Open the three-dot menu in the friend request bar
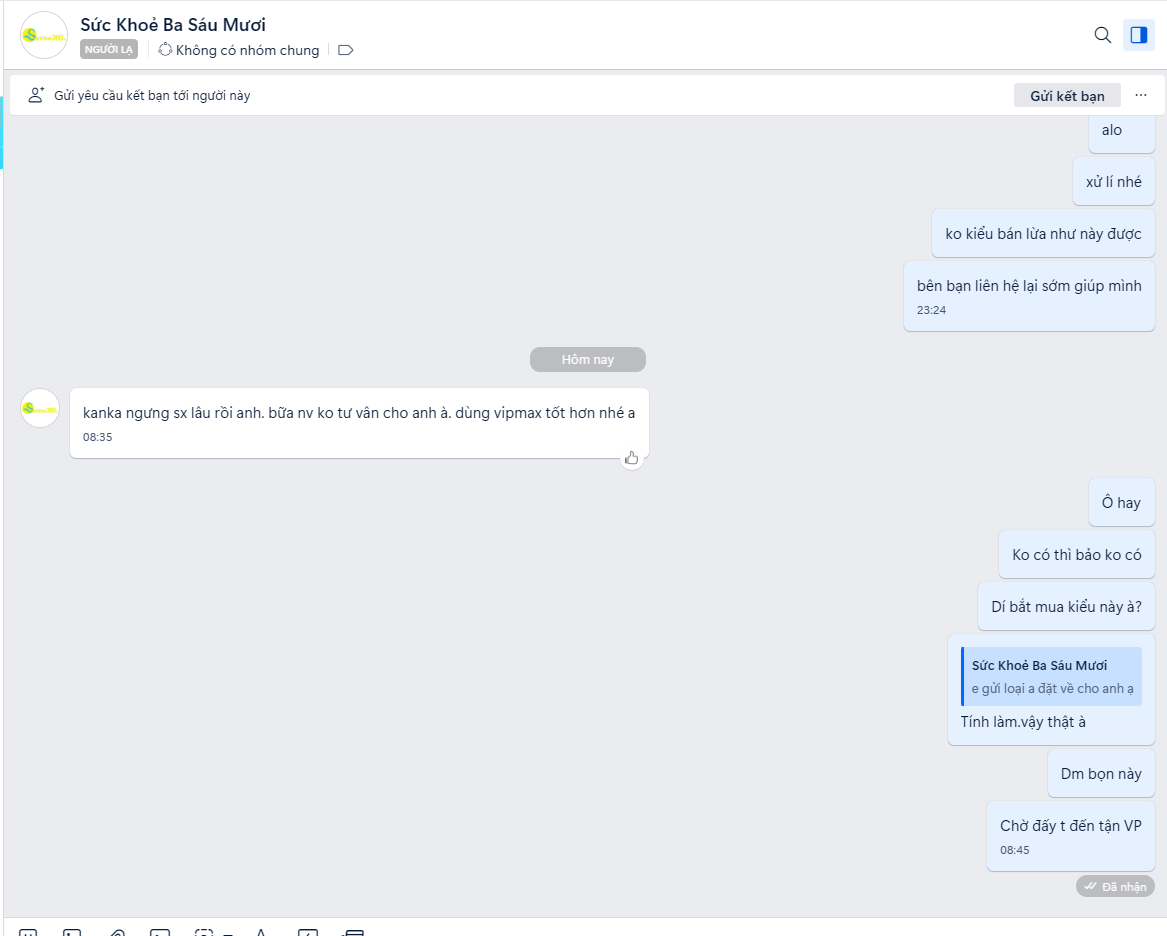This screenshot has height=936, width=1167. click(x=1141, y=95)
